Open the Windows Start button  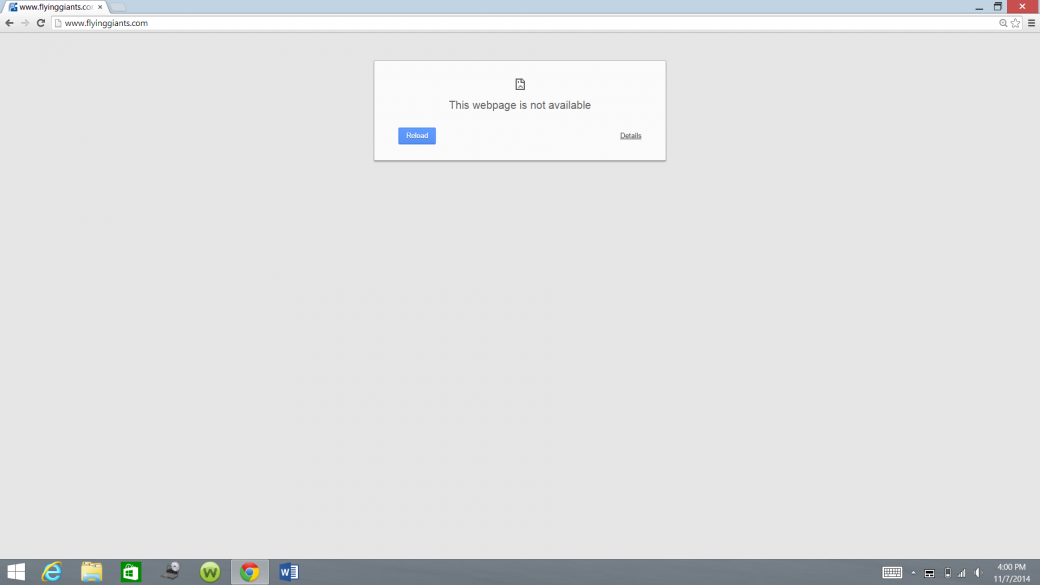pyautogui.click(x=16, y=572)
